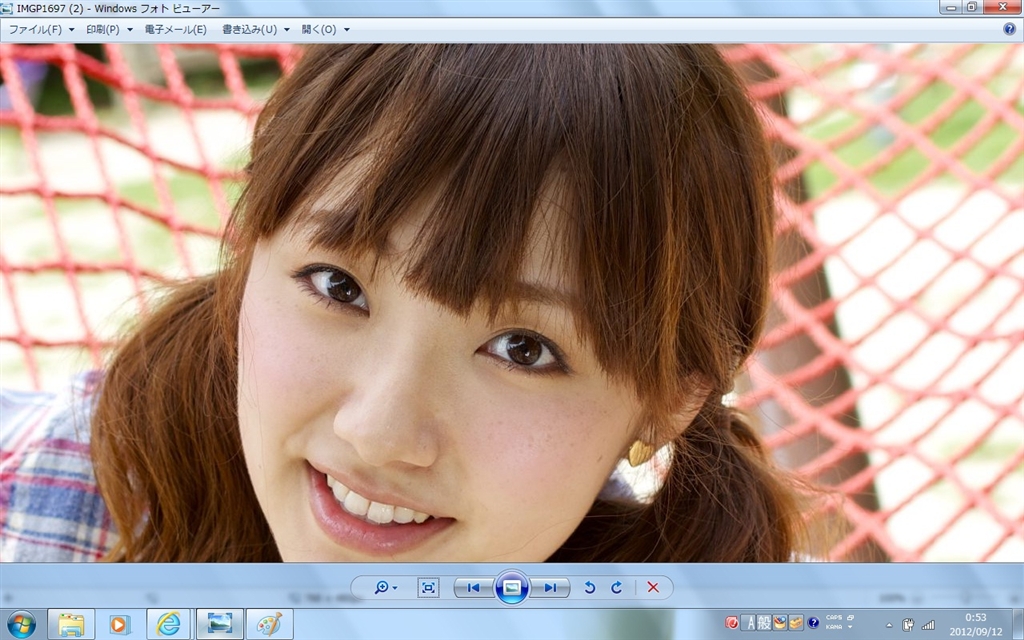The height and width of the screenshot is (640, 1024).
Task: Click the displayed photo in viewer
Action: [512, 303]
